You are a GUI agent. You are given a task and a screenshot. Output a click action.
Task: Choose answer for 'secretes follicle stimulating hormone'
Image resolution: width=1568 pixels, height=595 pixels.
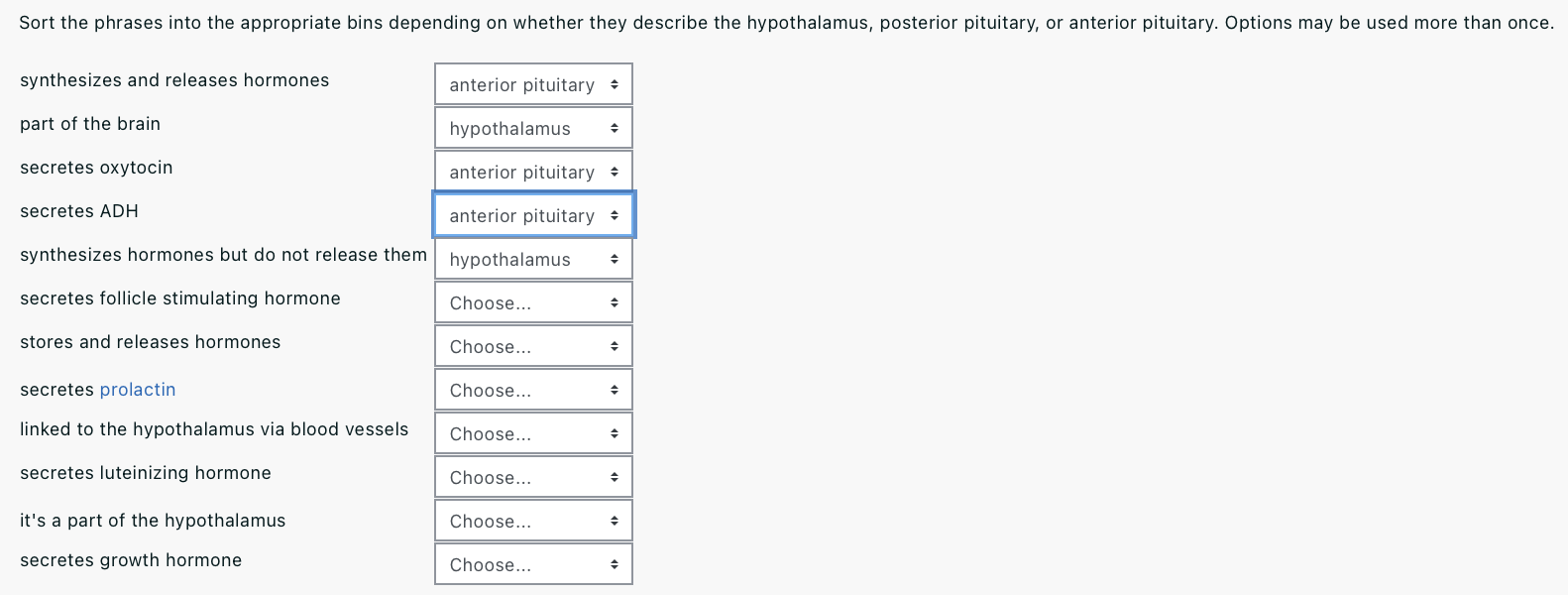(533, 302)
